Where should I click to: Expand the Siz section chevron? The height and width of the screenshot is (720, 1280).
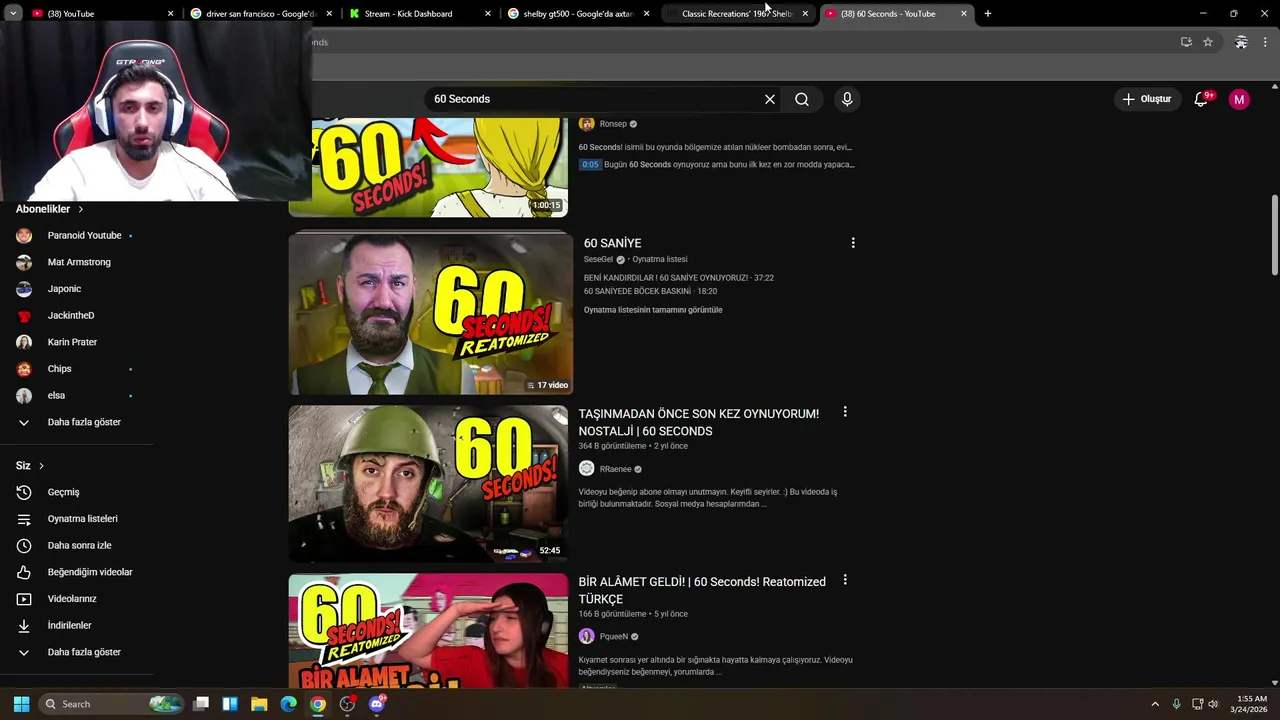(x=41, y=466)
